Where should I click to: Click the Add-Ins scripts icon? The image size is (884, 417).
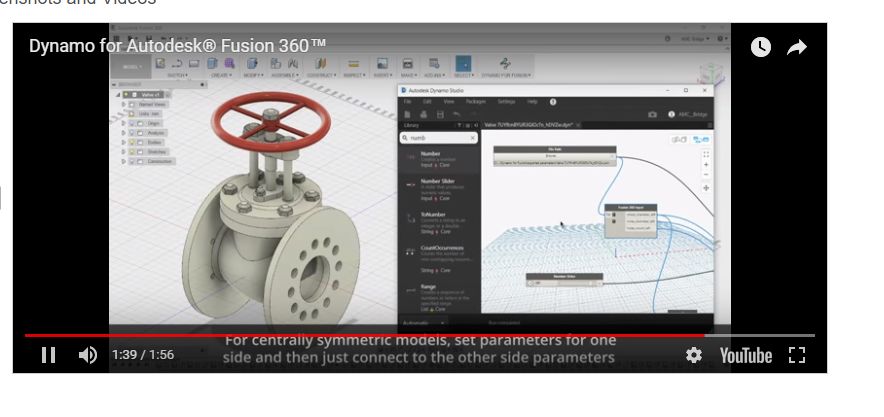434,63
